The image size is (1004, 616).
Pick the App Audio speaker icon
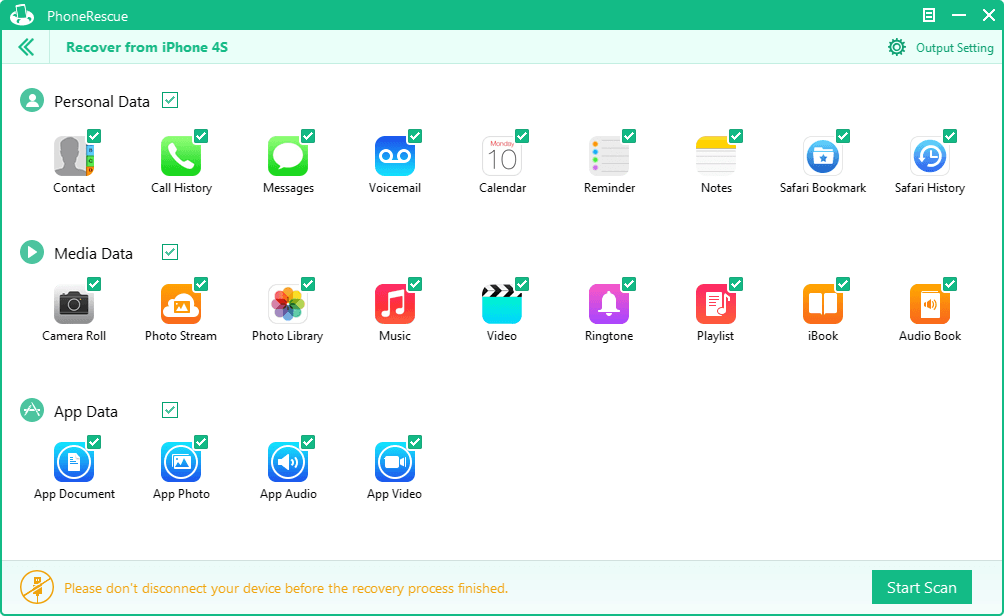pos(287,462)
